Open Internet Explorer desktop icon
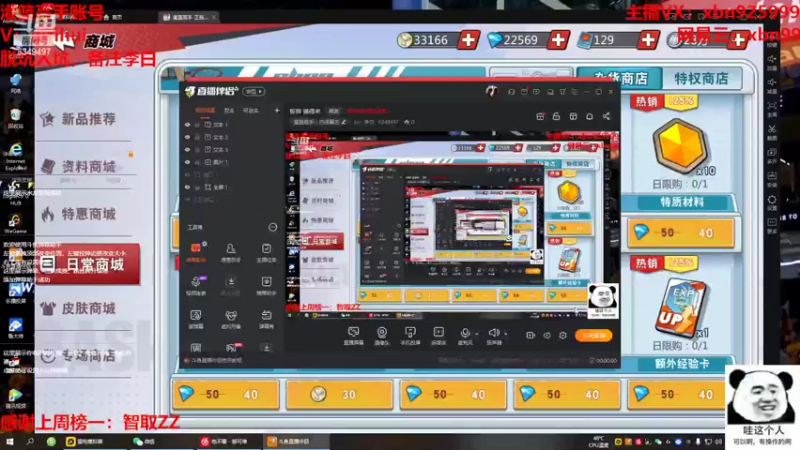 click(16, 156)
